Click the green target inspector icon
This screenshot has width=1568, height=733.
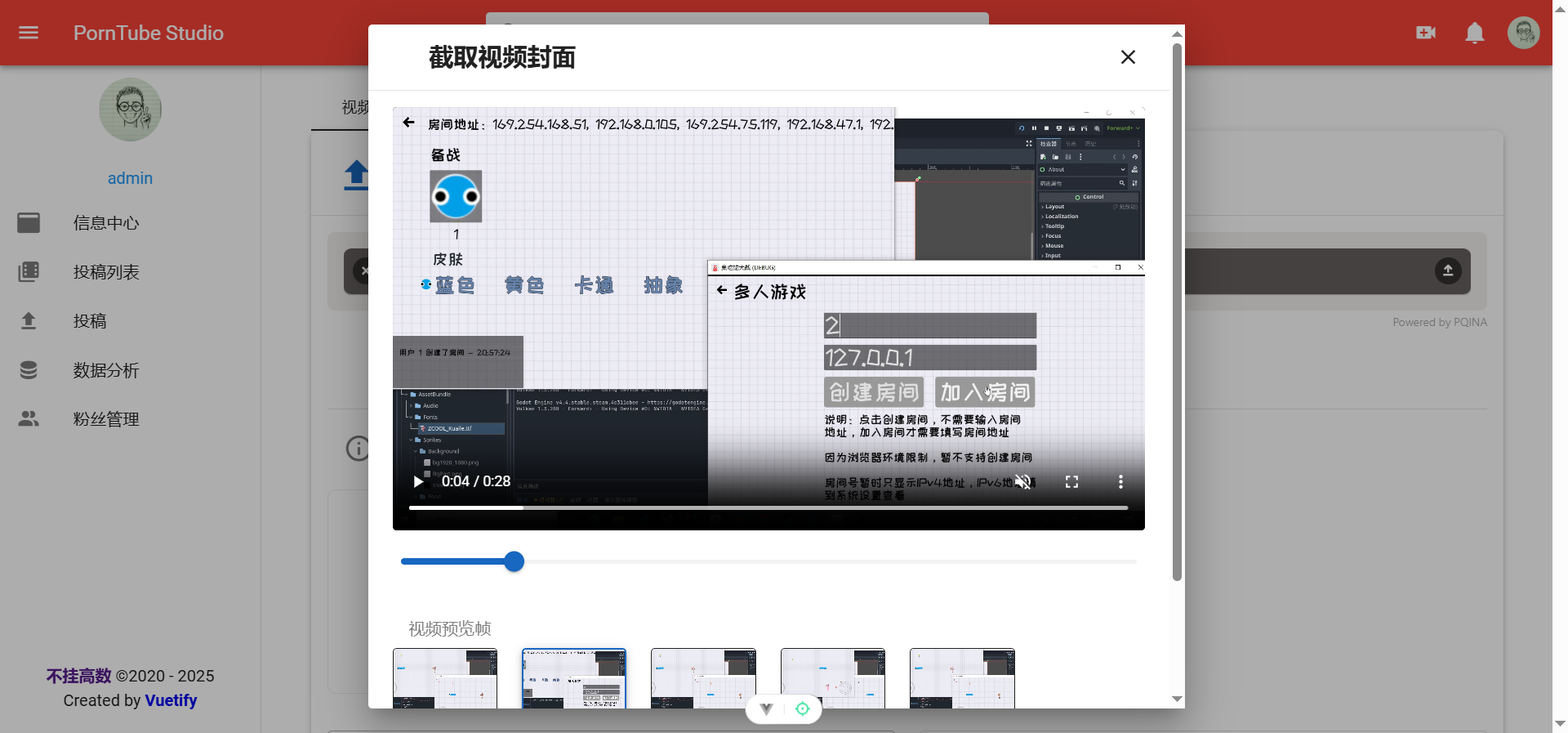[803, 708]
